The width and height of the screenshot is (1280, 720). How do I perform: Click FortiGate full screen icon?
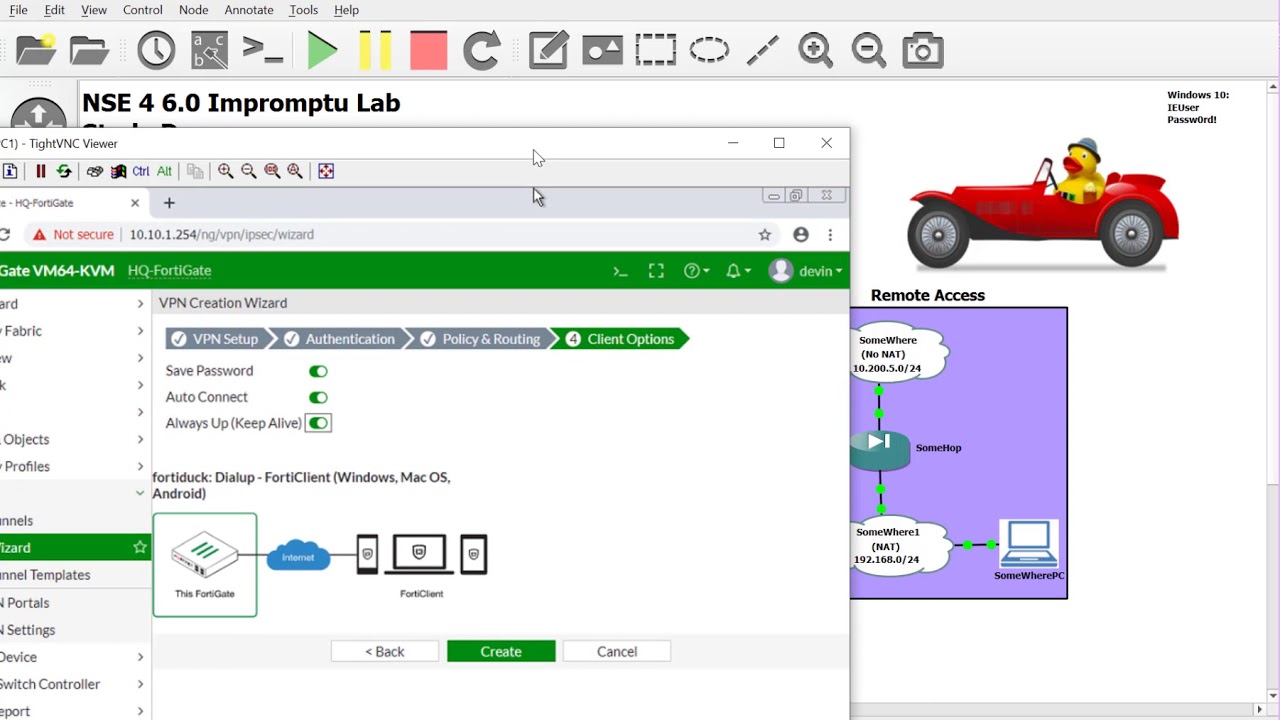pyautogui.click(x=656, y=271)
